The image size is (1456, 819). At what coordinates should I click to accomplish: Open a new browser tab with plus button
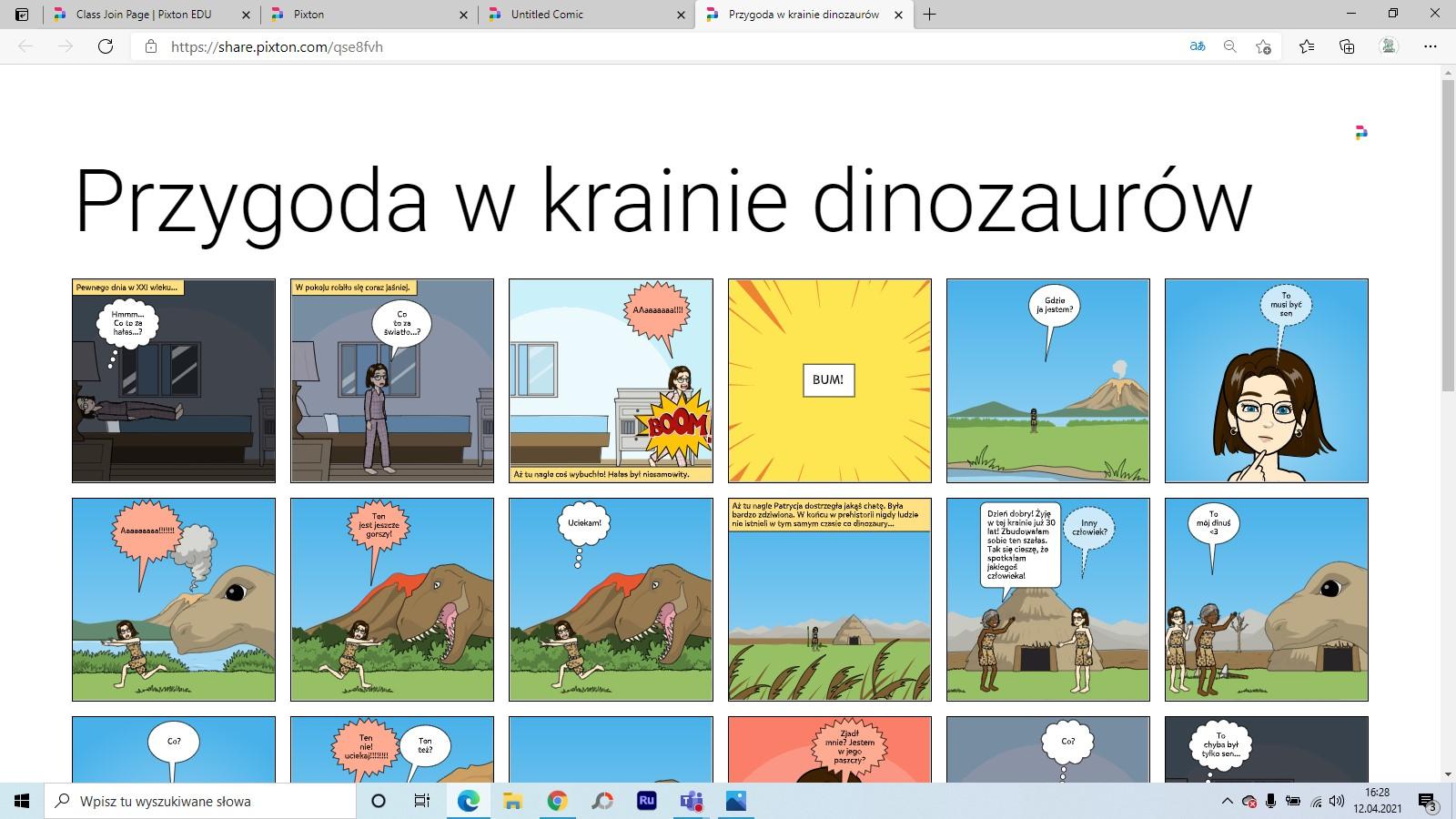[x=929, y=15]
